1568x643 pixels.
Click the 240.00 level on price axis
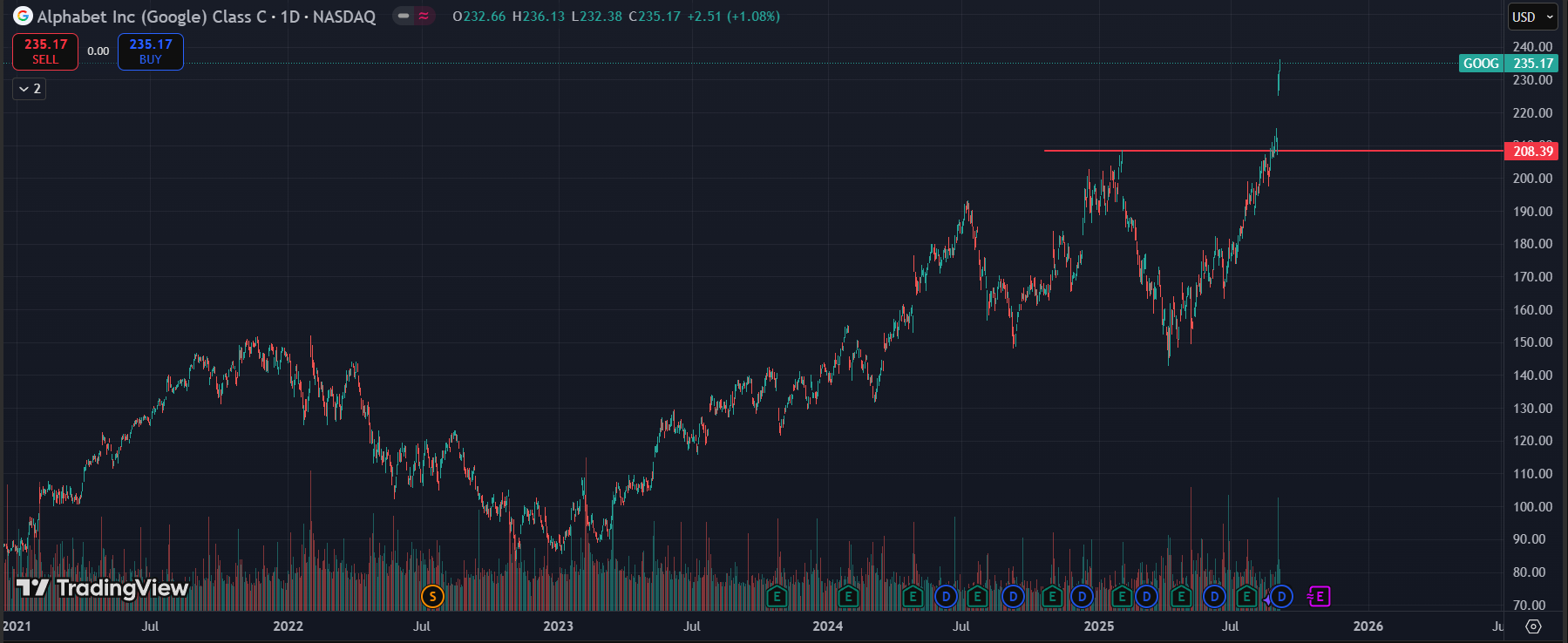point(1533,47)
